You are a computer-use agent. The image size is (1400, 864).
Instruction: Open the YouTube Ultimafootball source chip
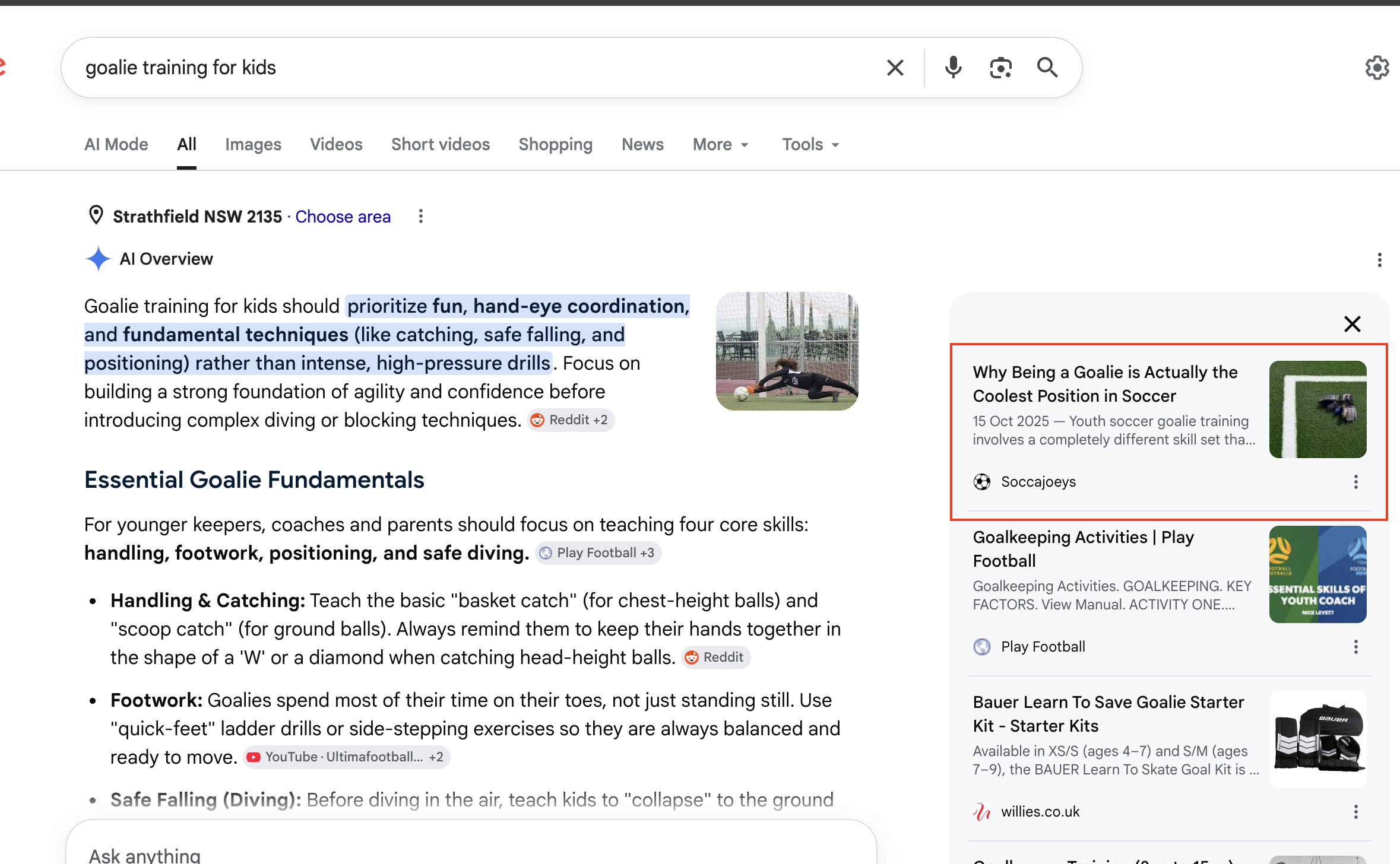(x=346, y=757)
